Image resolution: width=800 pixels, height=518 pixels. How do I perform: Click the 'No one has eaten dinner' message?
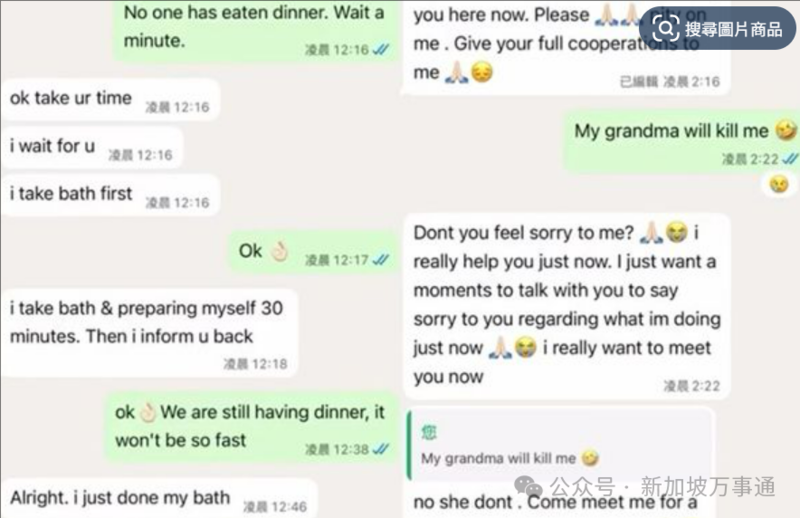click(x=255, y=31)
